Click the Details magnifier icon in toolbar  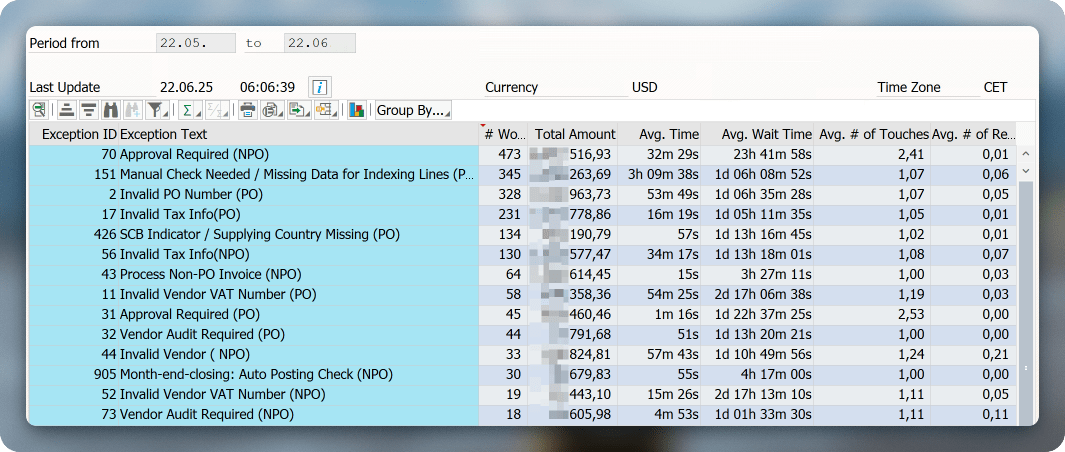(x=39, y=110)
